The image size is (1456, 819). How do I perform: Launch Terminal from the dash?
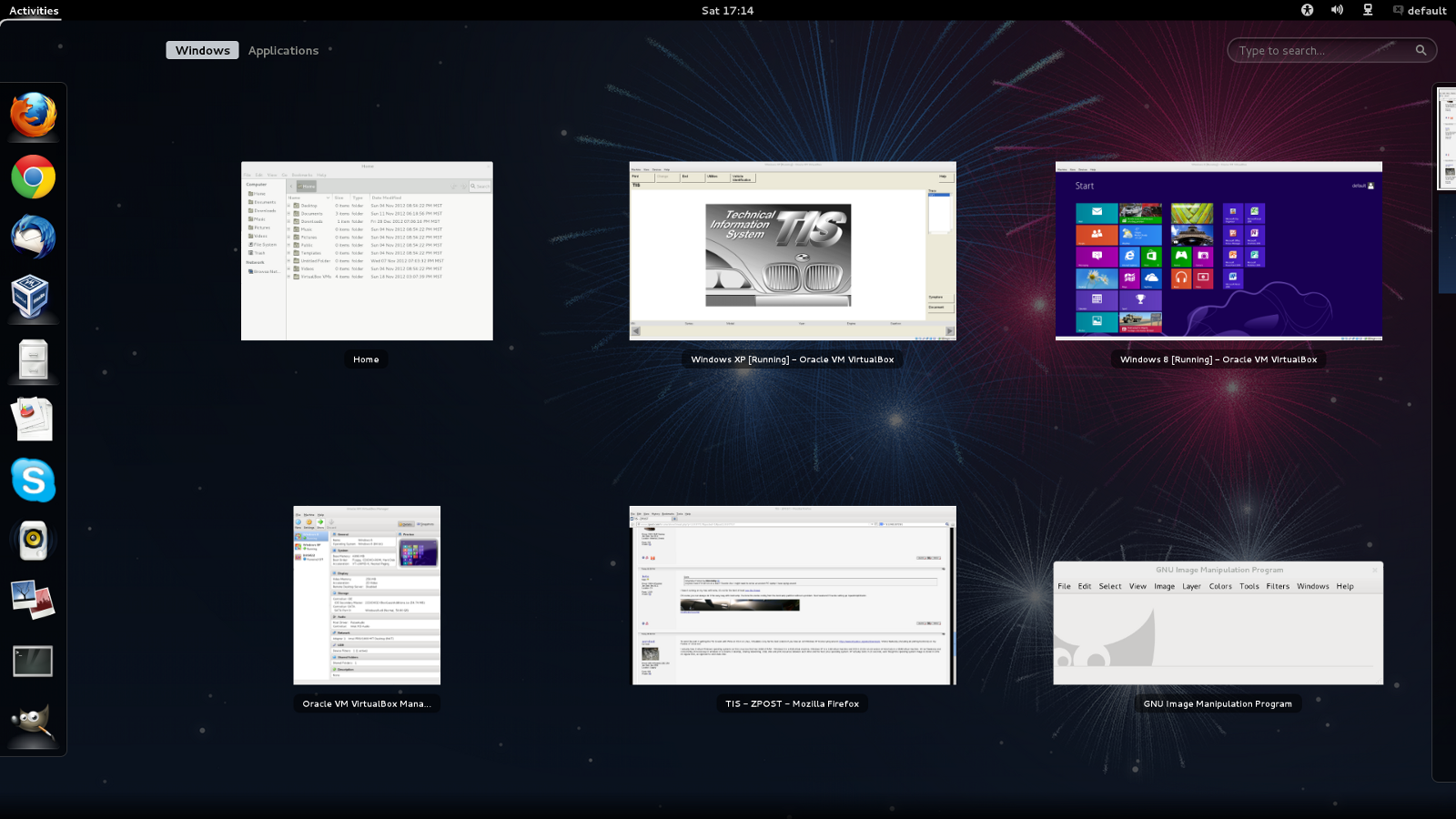(x=34, y=662)
